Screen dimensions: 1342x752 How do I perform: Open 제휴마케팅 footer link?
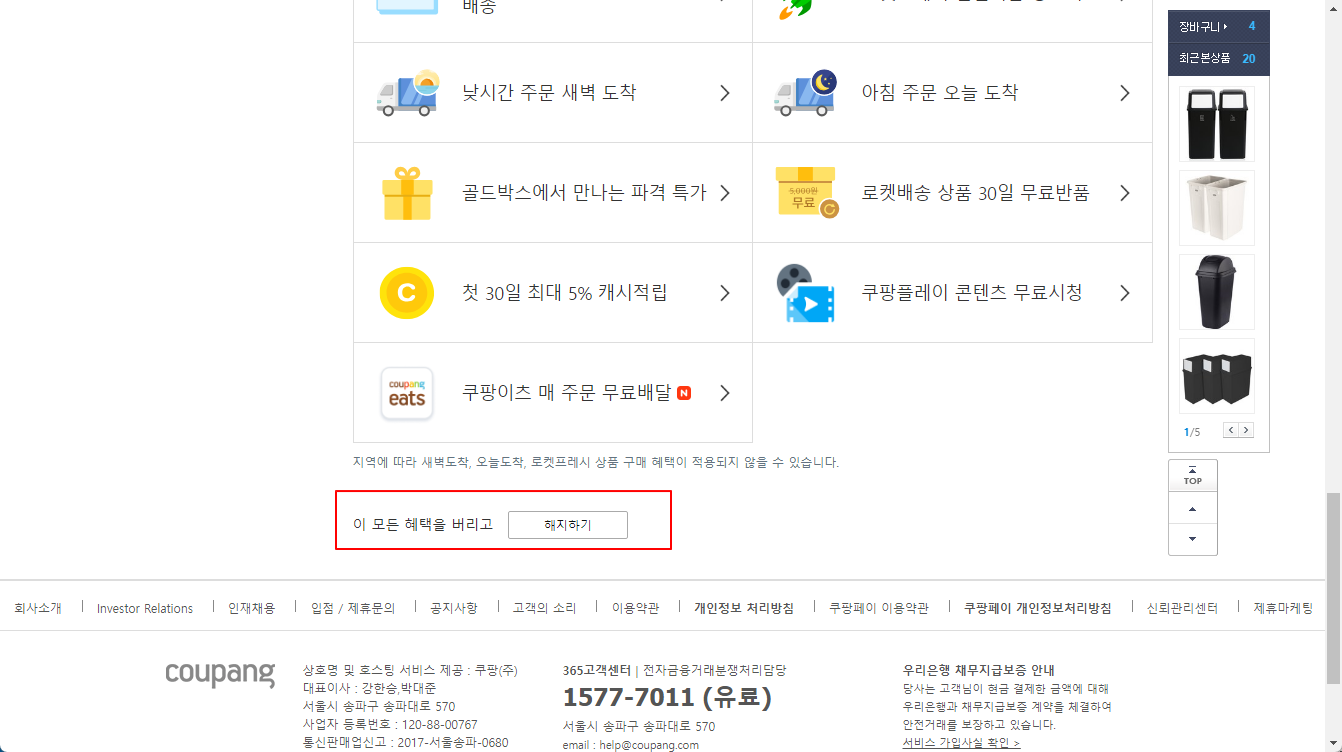click(1283, 608)
